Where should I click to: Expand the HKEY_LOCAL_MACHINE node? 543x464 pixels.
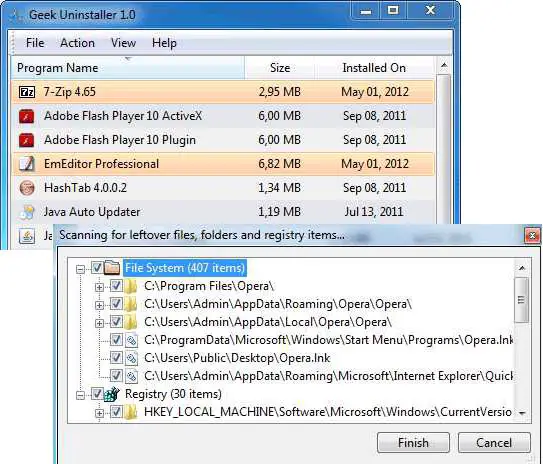point(99,413)
